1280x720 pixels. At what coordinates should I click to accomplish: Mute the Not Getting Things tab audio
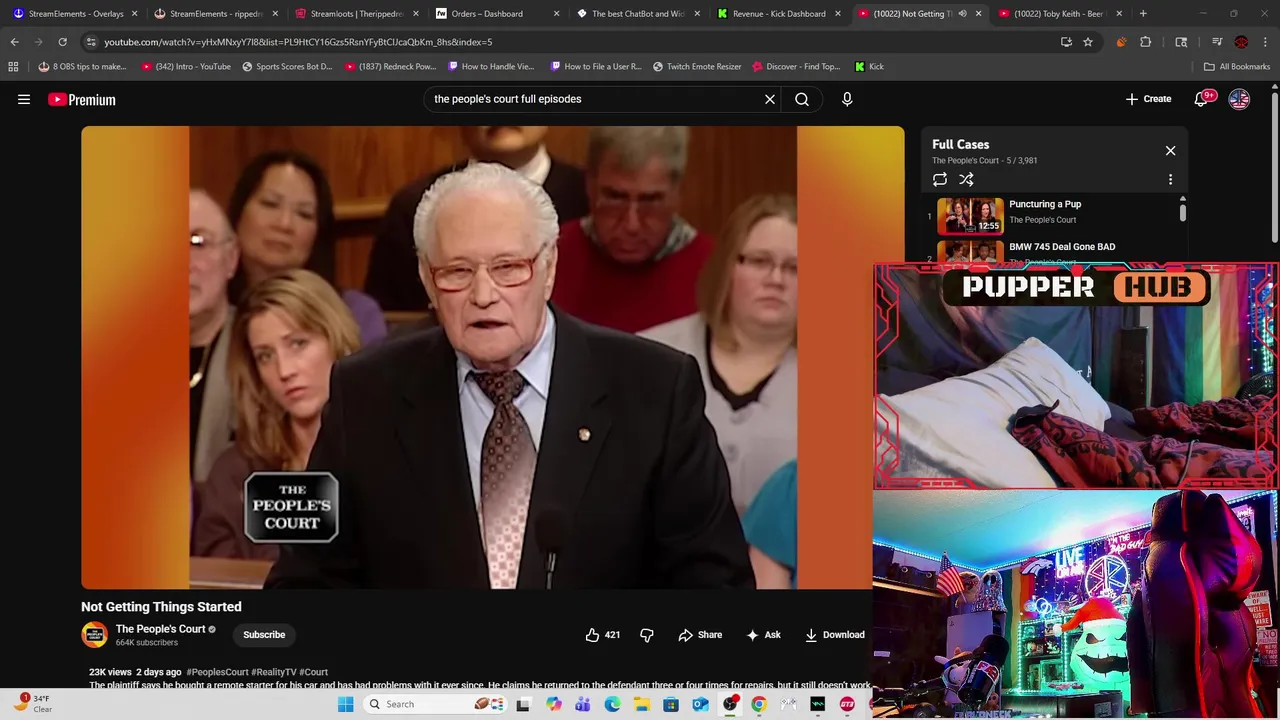(962, 14)
